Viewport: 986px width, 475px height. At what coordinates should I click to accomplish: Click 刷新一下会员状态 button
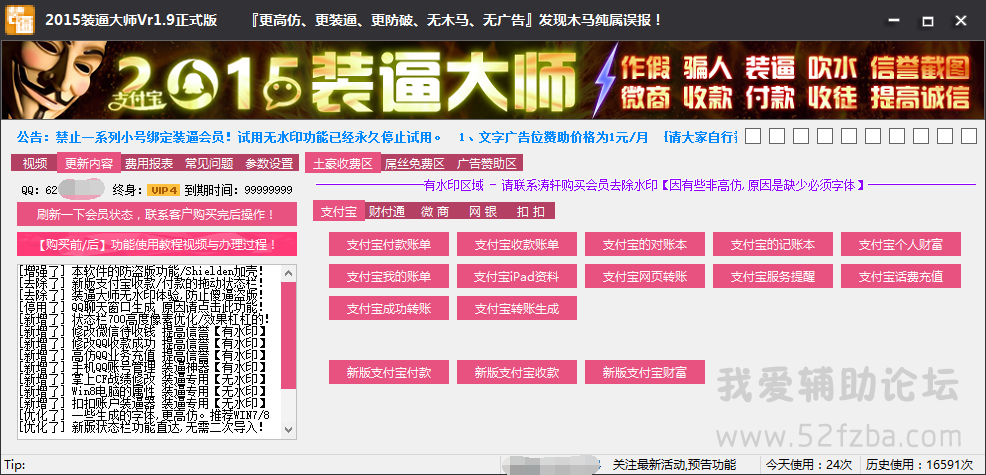tap(157, 214)
